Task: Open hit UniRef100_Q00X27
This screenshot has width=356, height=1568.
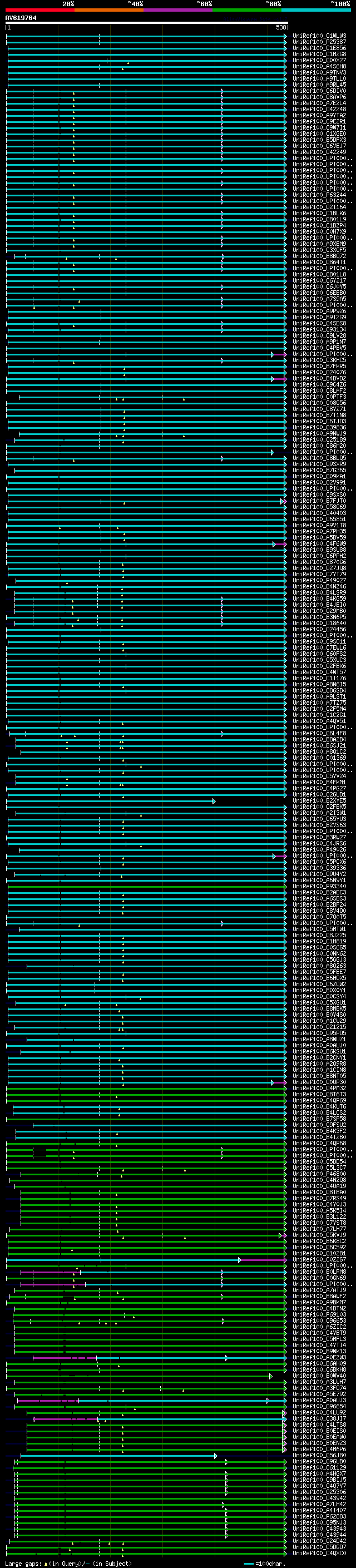Action: [x=319, y=60]
